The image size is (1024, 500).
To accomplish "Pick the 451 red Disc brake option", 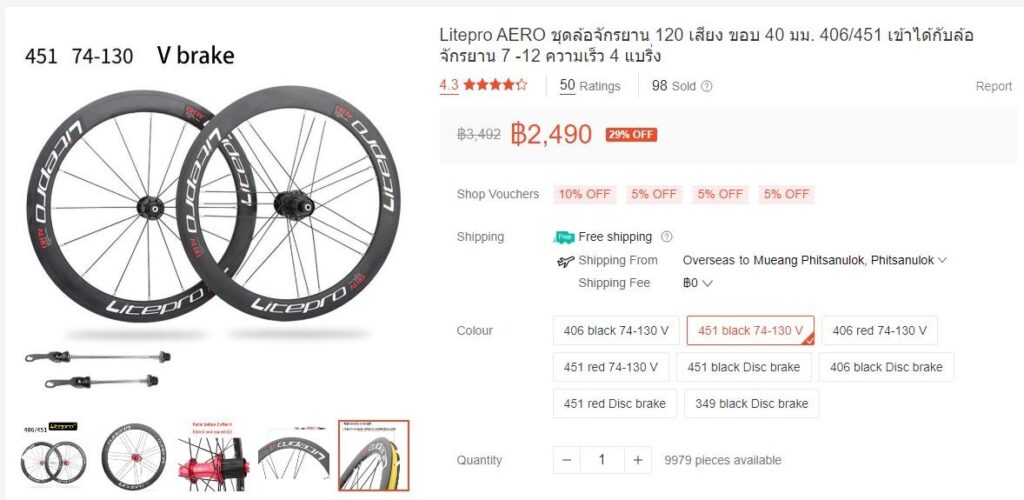I will [x=614, y=404].
